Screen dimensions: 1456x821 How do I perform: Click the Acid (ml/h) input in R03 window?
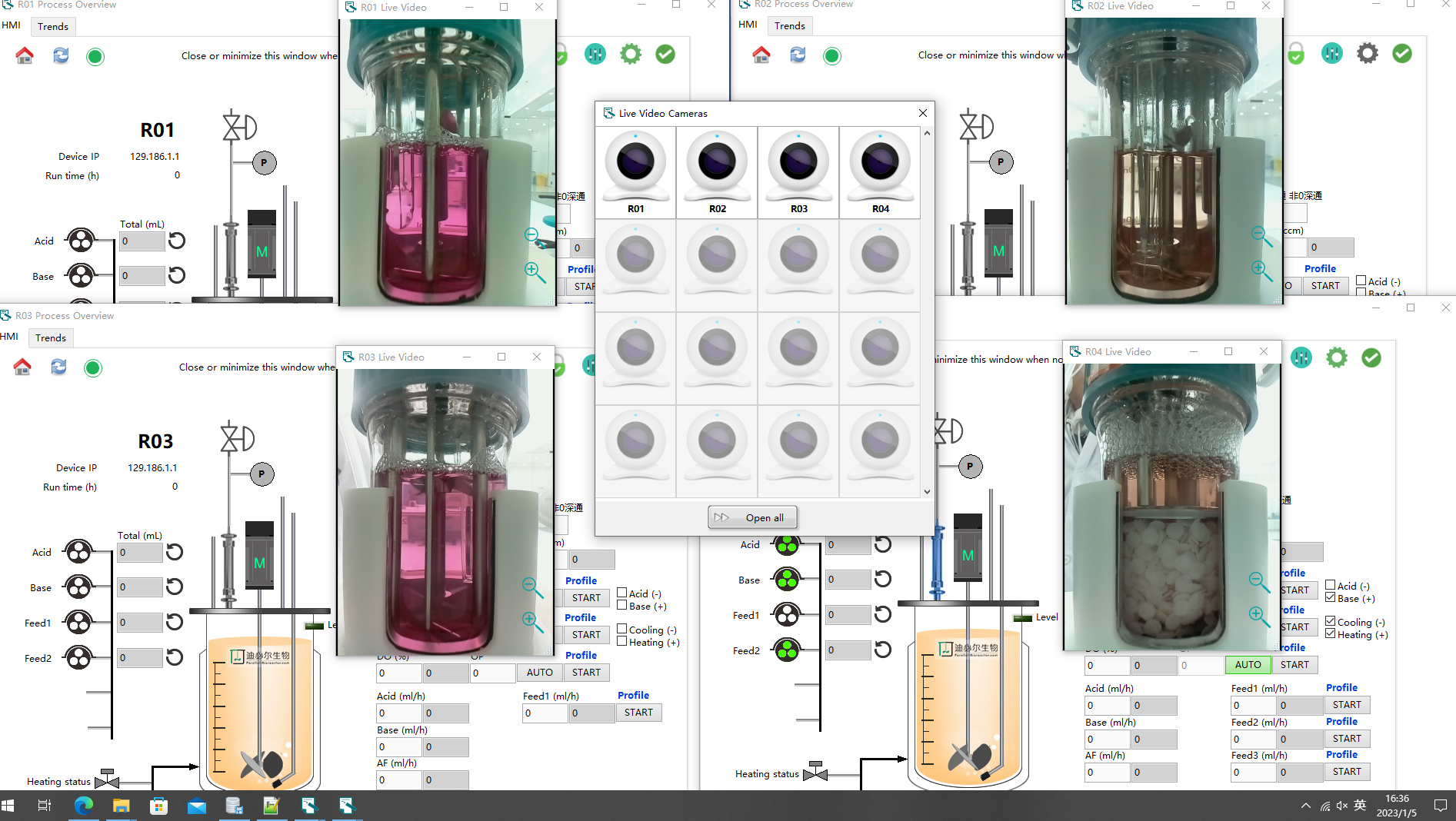pyautogui.click(x=398, y=713)
